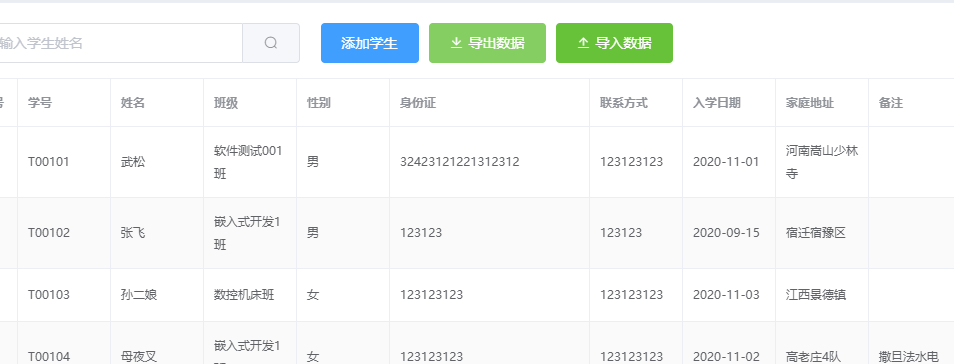
Task: Select student number T00104
Action: click(x=49, y=357)
